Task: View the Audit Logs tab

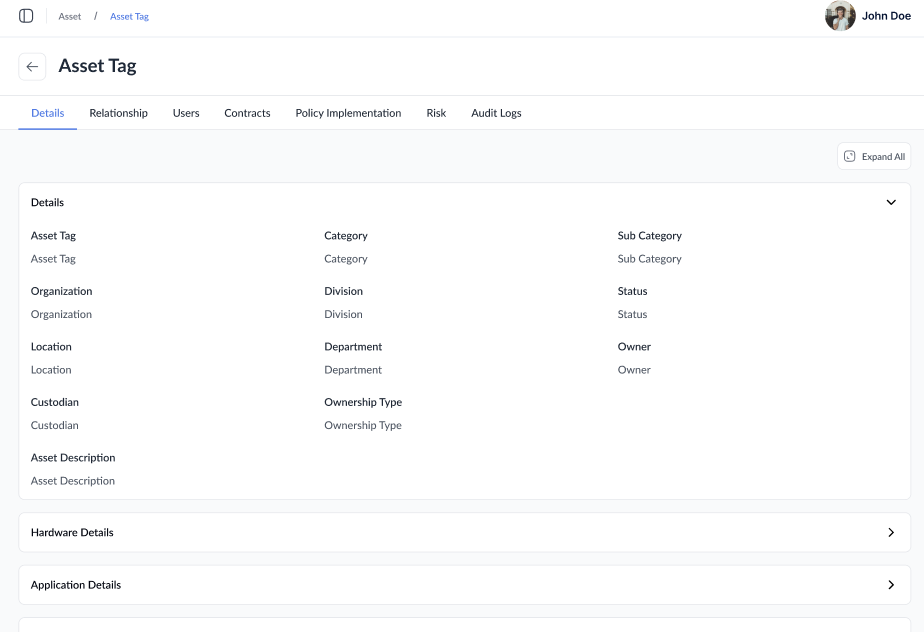Action: 496,113
